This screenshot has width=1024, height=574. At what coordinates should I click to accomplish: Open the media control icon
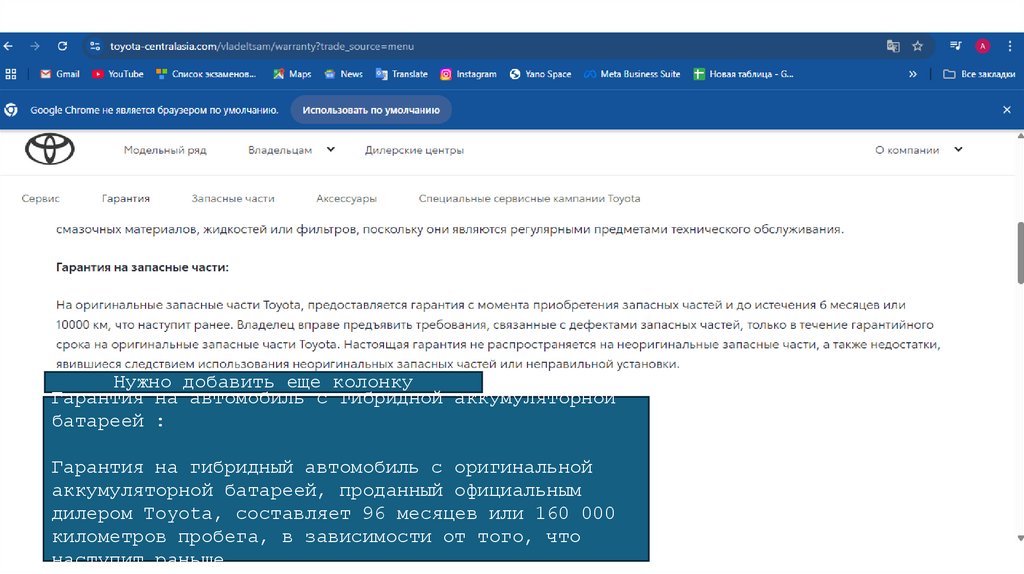(x=955, y=46)
